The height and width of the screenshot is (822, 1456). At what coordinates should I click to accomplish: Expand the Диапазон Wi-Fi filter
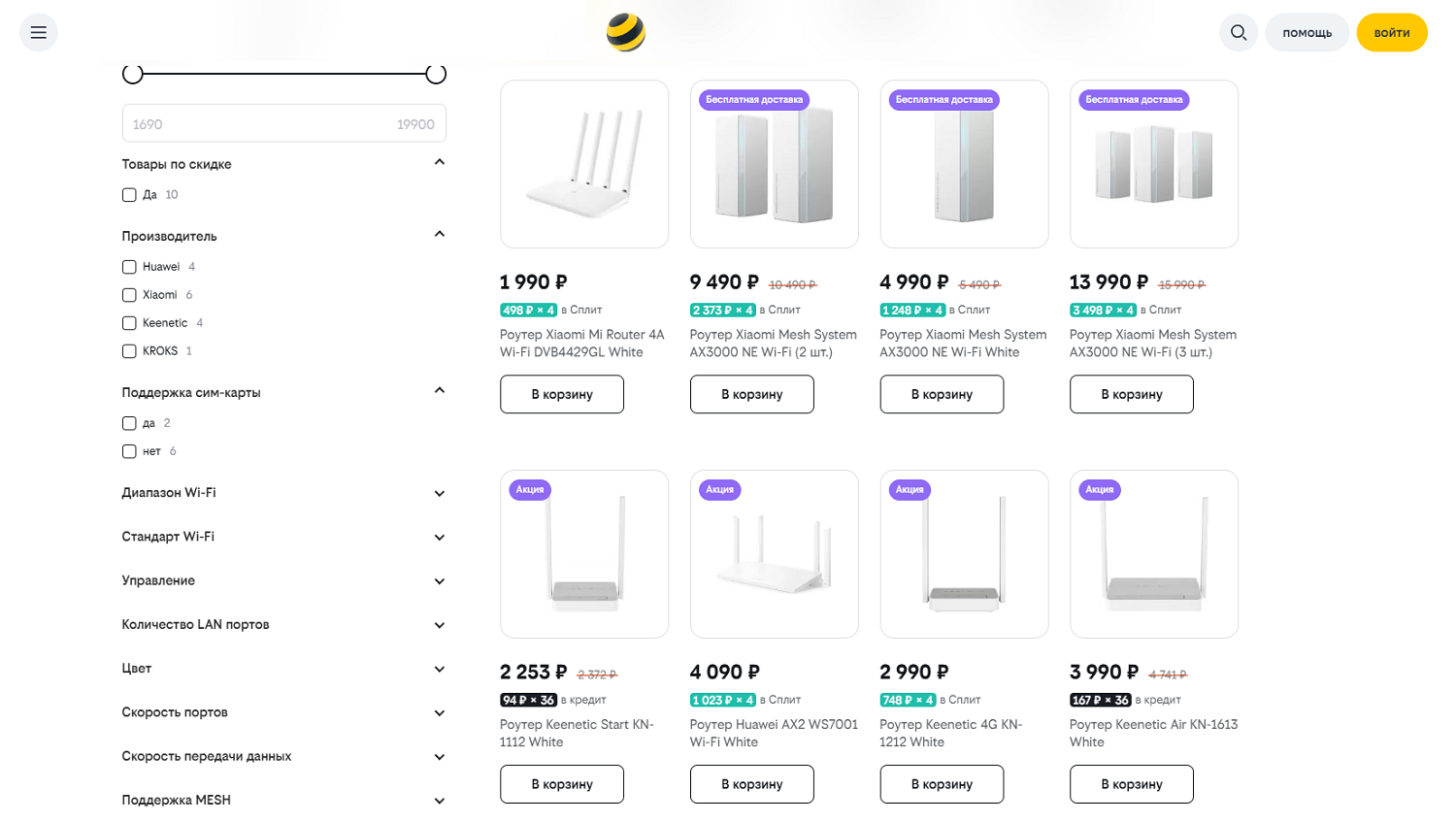(x=283, y=493)
